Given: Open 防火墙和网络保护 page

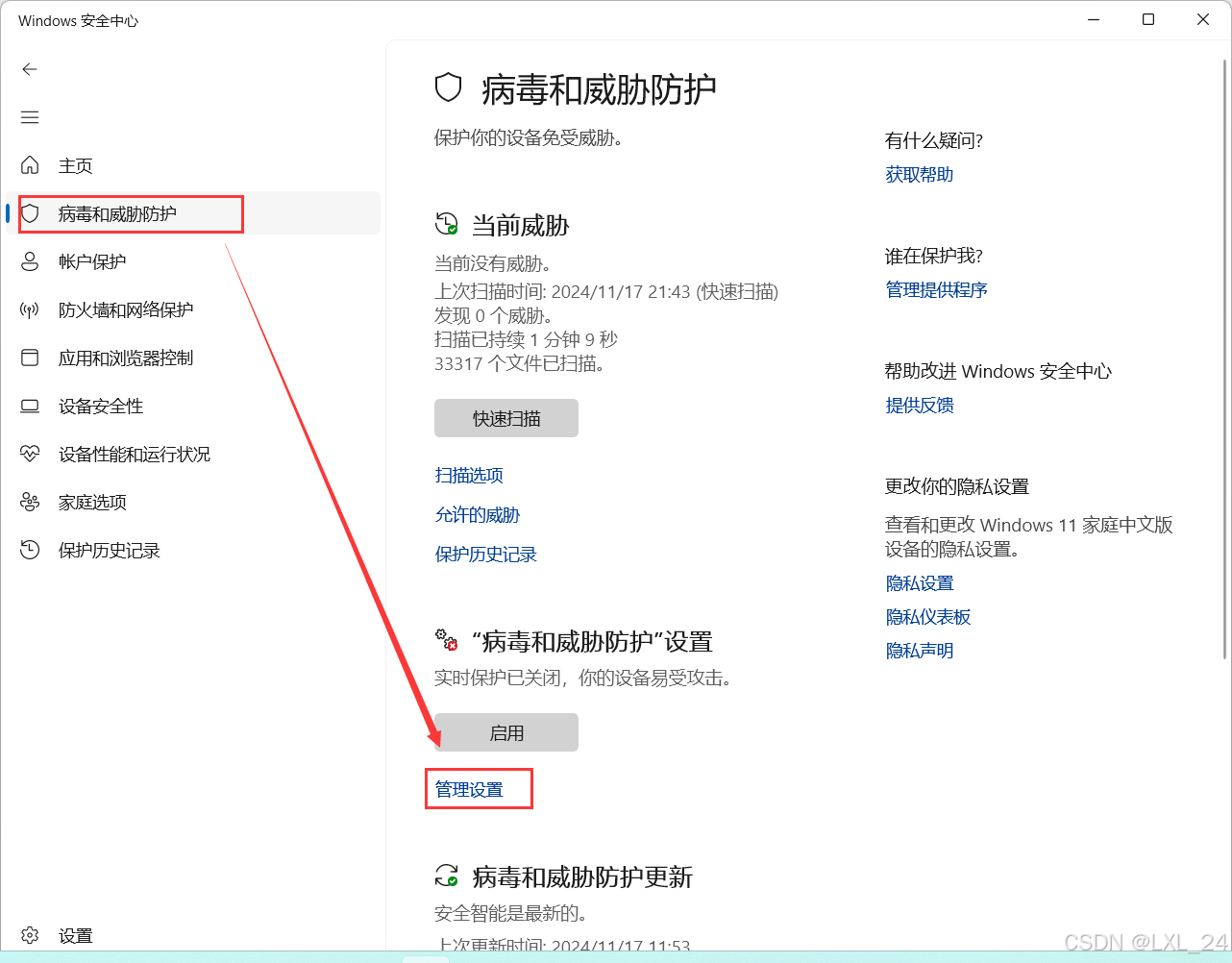Looking at the screenshot, I should [x=193, y=309].
